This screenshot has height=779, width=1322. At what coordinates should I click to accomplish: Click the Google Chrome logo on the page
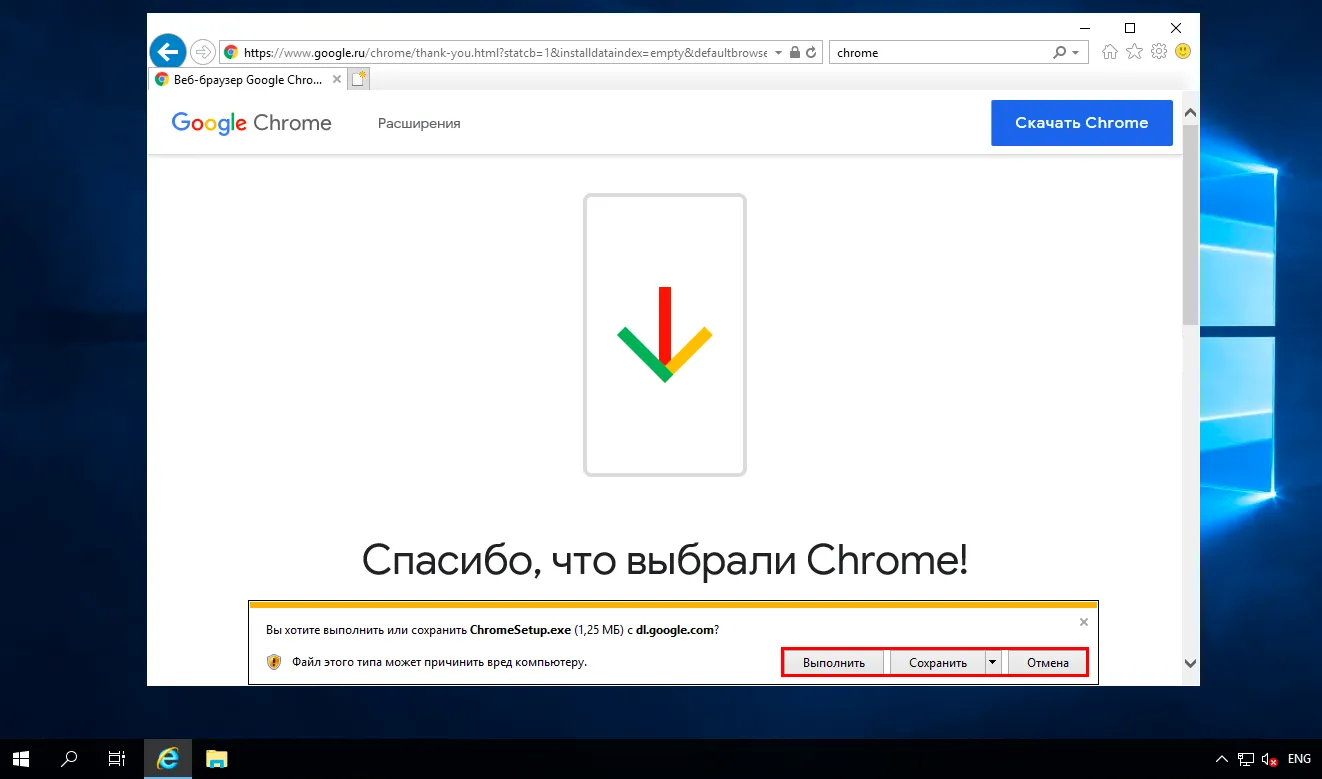[x=252, y=123]
